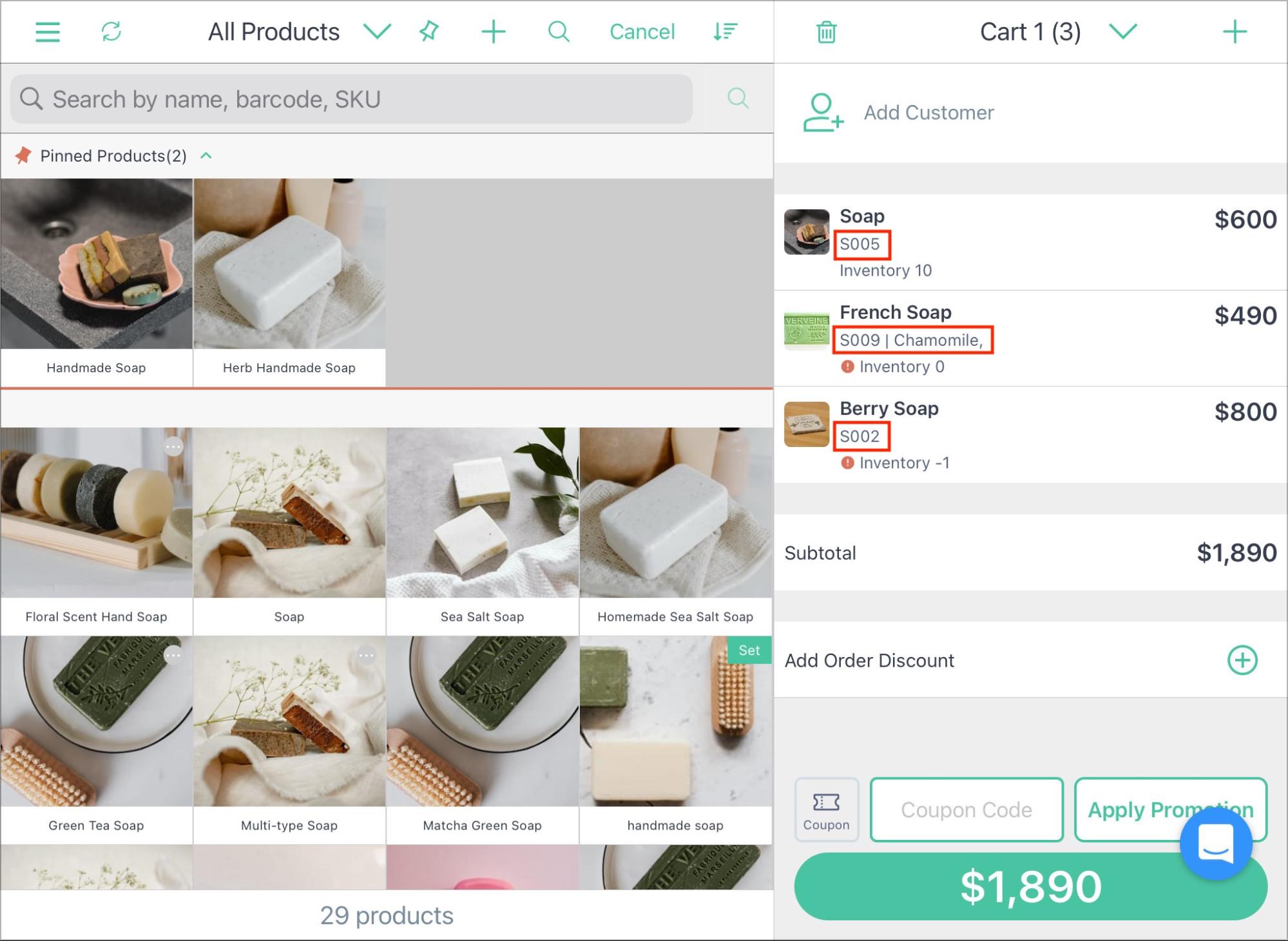The width and height of the screenshot is (1288, 941).
Task: Select pinned Herb Handmade Soap product
Action: click(x=289, y=283)
